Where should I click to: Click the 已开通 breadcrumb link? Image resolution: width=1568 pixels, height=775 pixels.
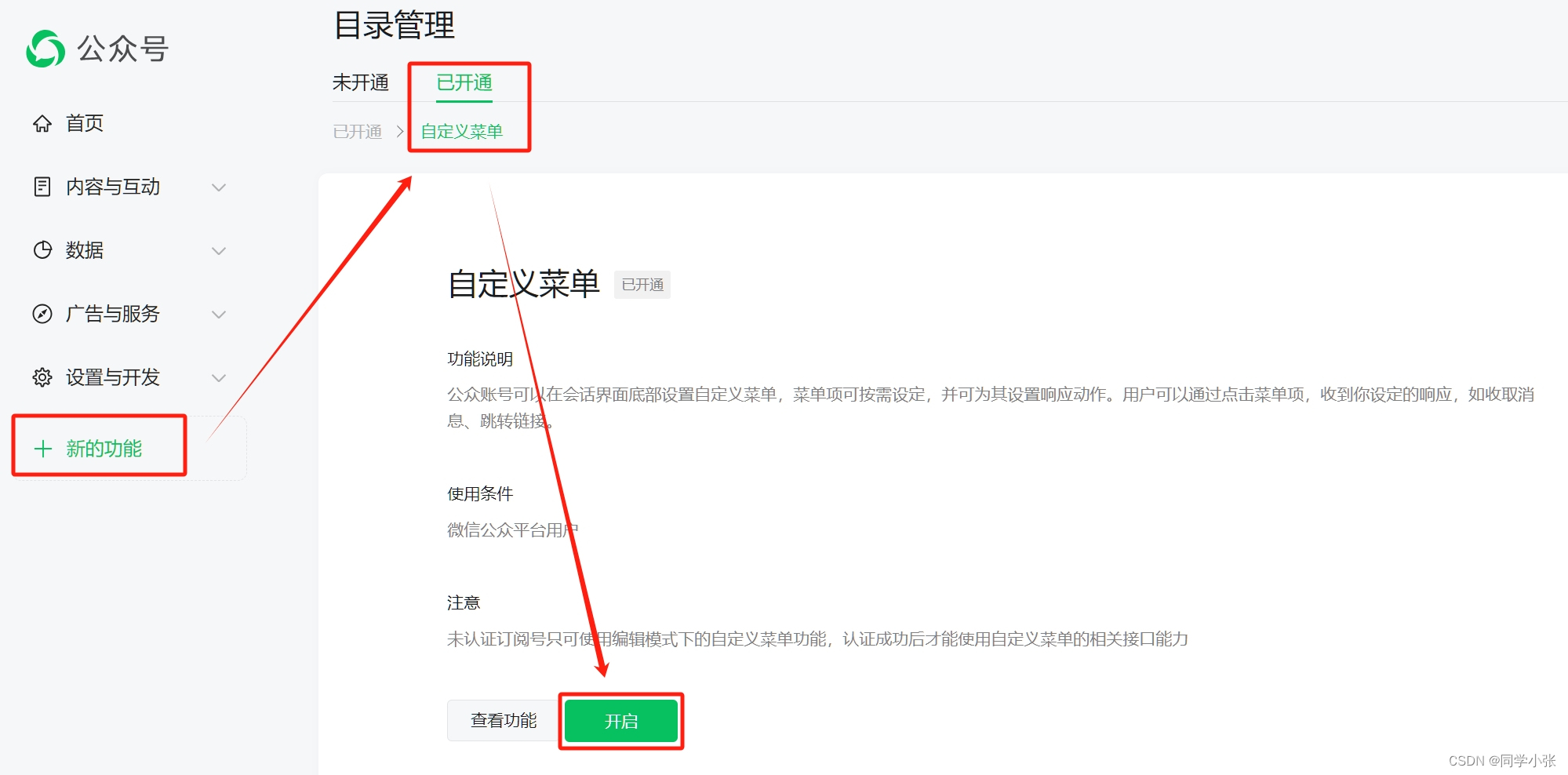[x=357, y=131]
